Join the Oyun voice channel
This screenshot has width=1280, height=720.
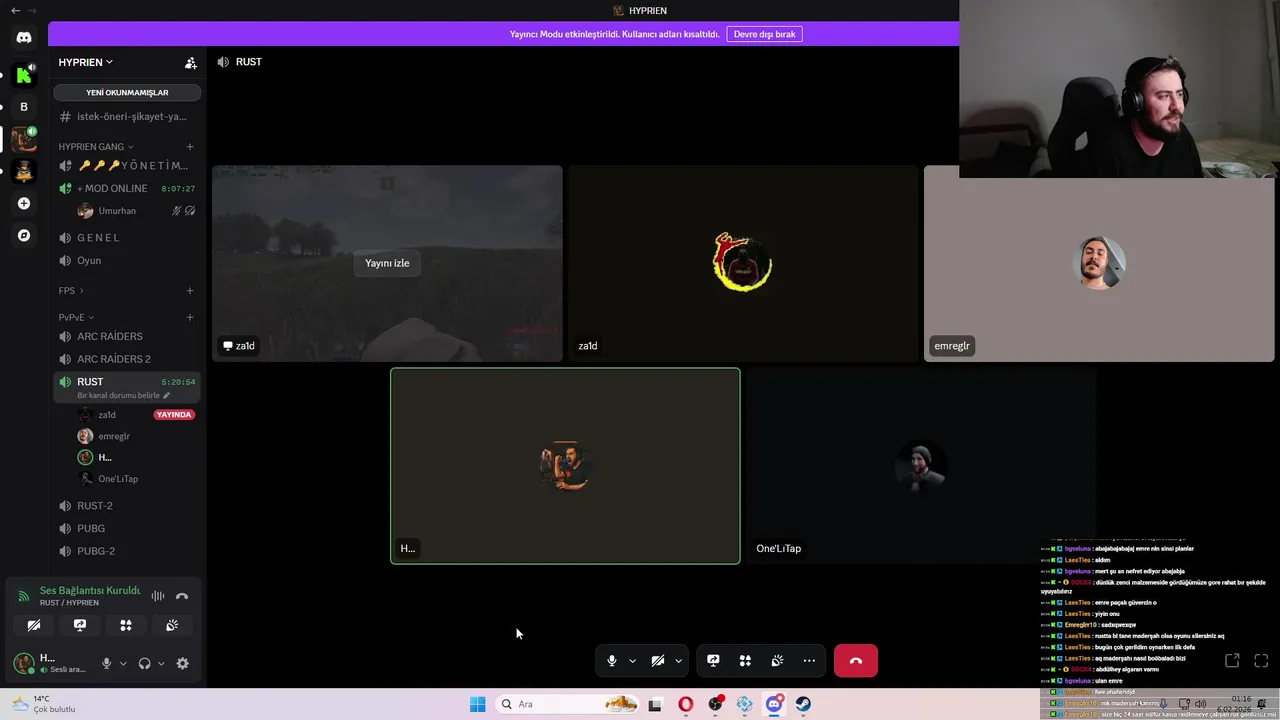coord(127,260)
